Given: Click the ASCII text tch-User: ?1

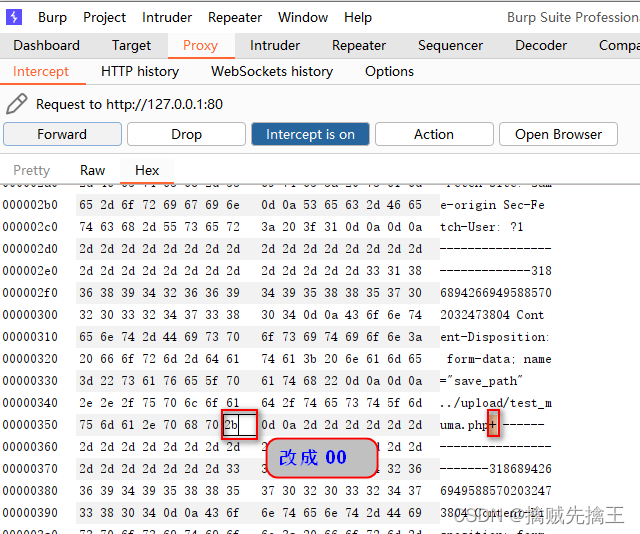Looking at the screenshot, I should (482, 227).
